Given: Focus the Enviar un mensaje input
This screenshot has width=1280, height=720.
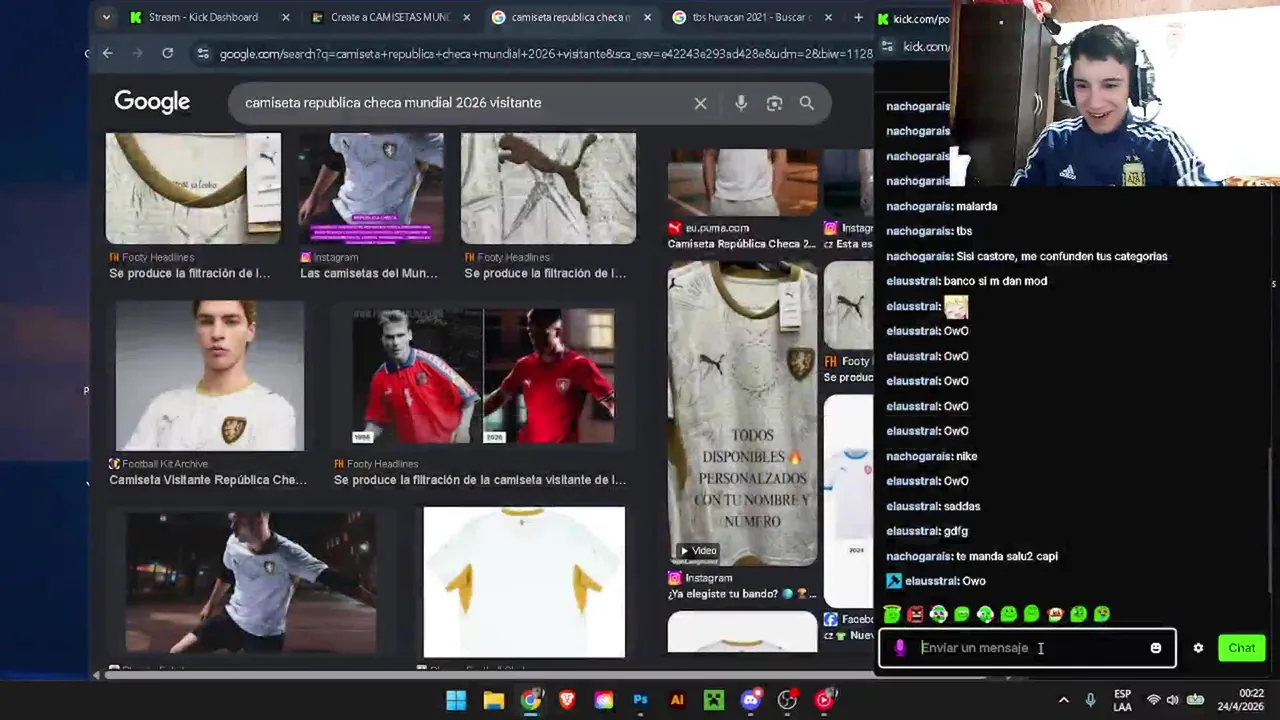Looking at the screenshot, I should 1027,648.
